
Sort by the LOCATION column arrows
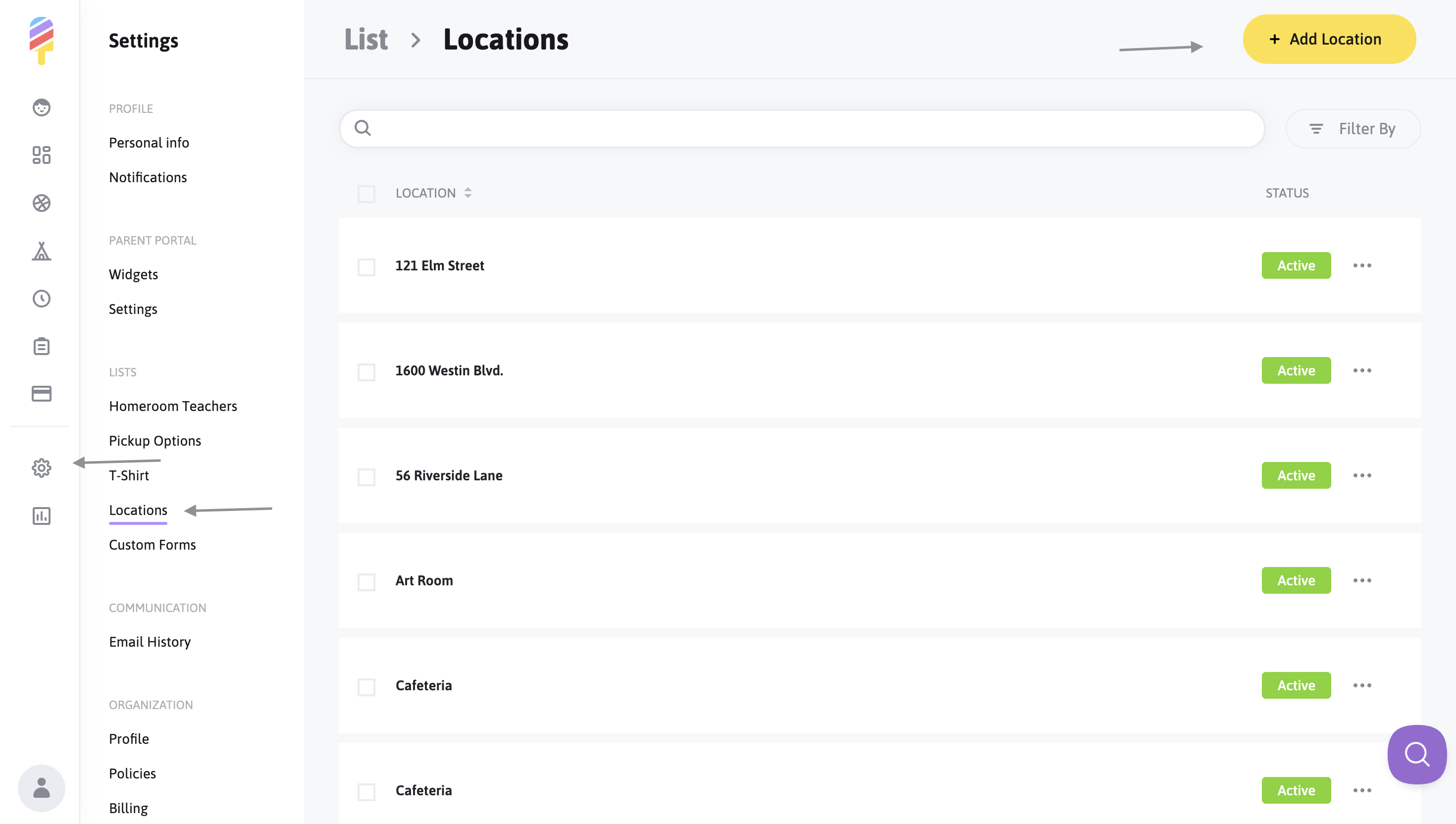click(468, 193)
